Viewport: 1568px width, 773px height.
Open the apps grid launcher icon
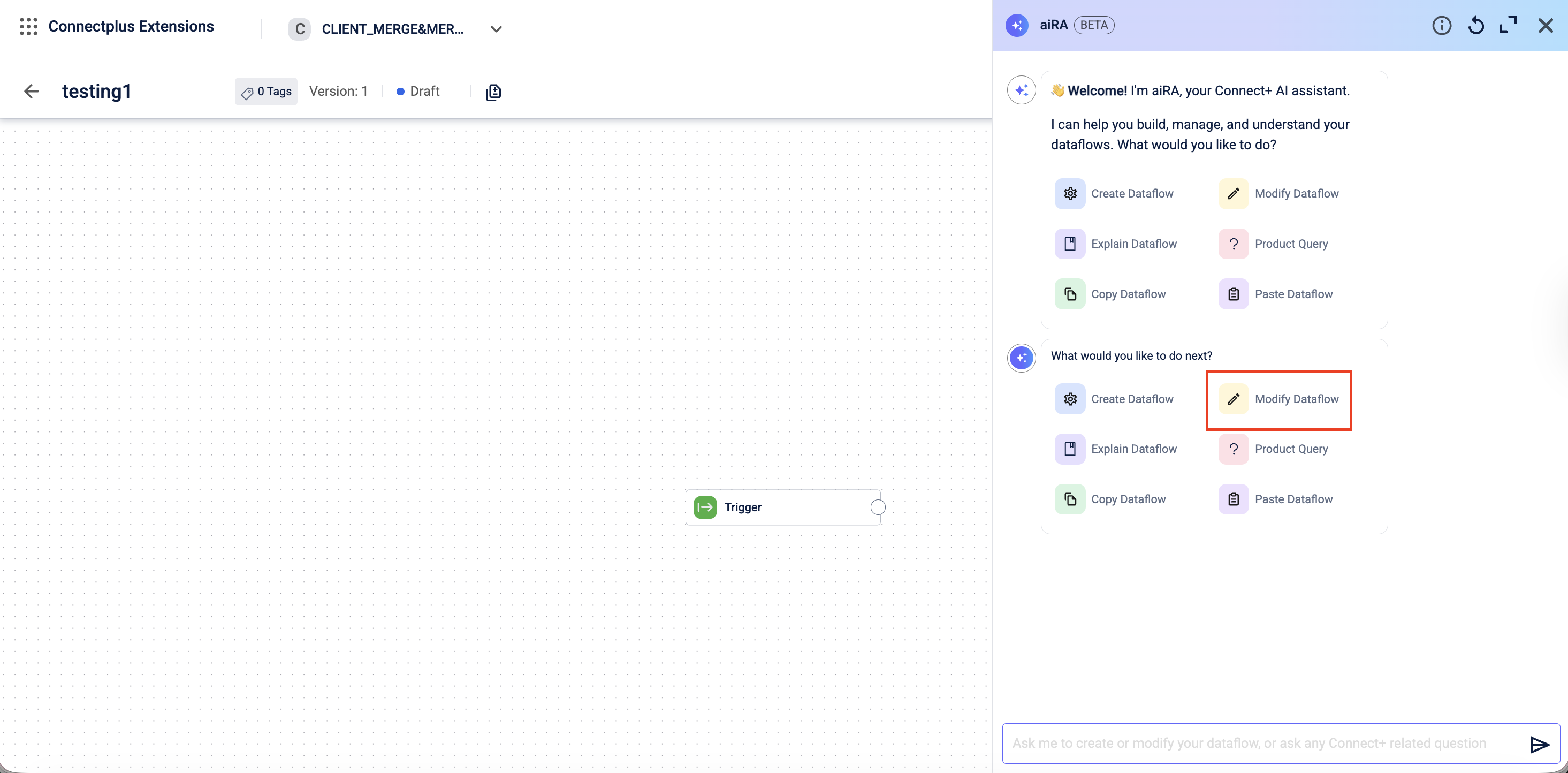point(28,27)
